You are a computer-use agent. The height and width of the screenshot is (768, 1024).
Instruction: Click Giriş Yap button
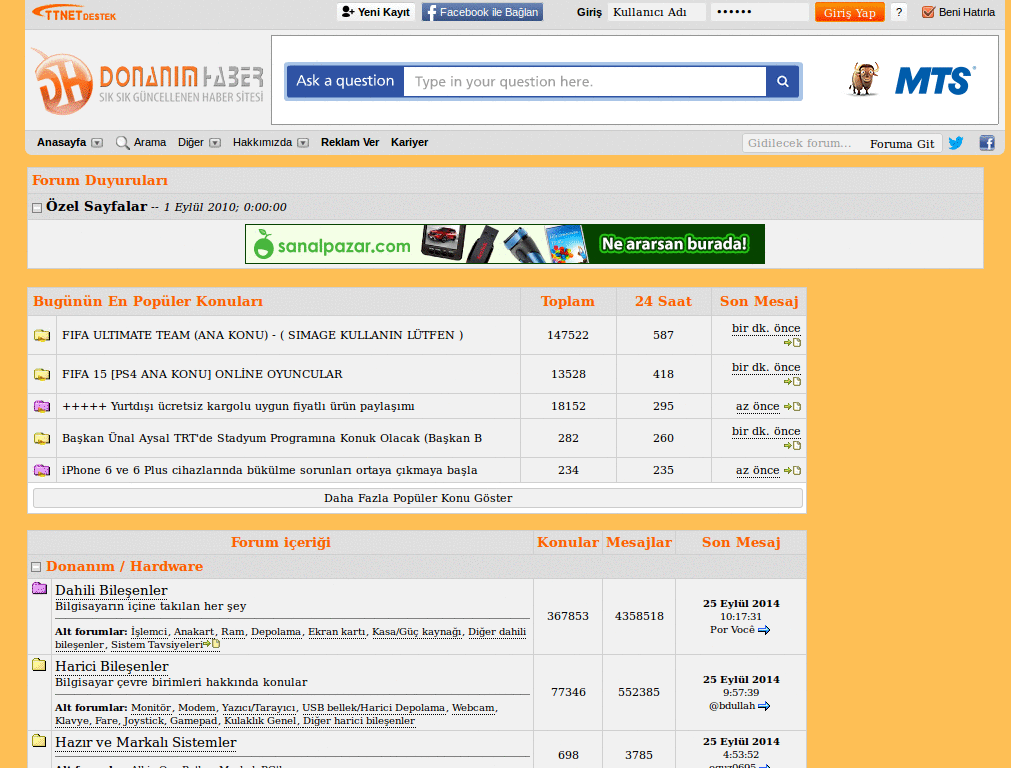[850, 12]
